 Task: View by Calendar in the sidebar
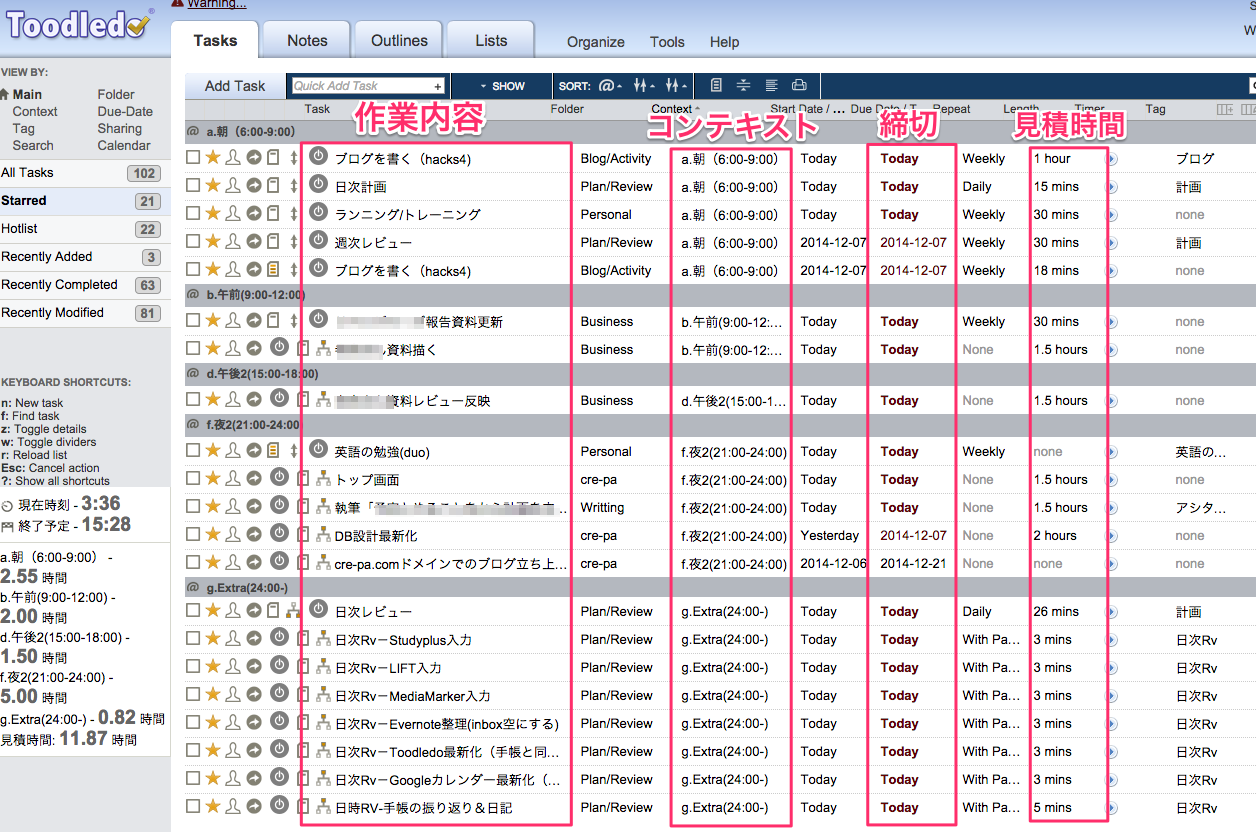coord(124,145)
